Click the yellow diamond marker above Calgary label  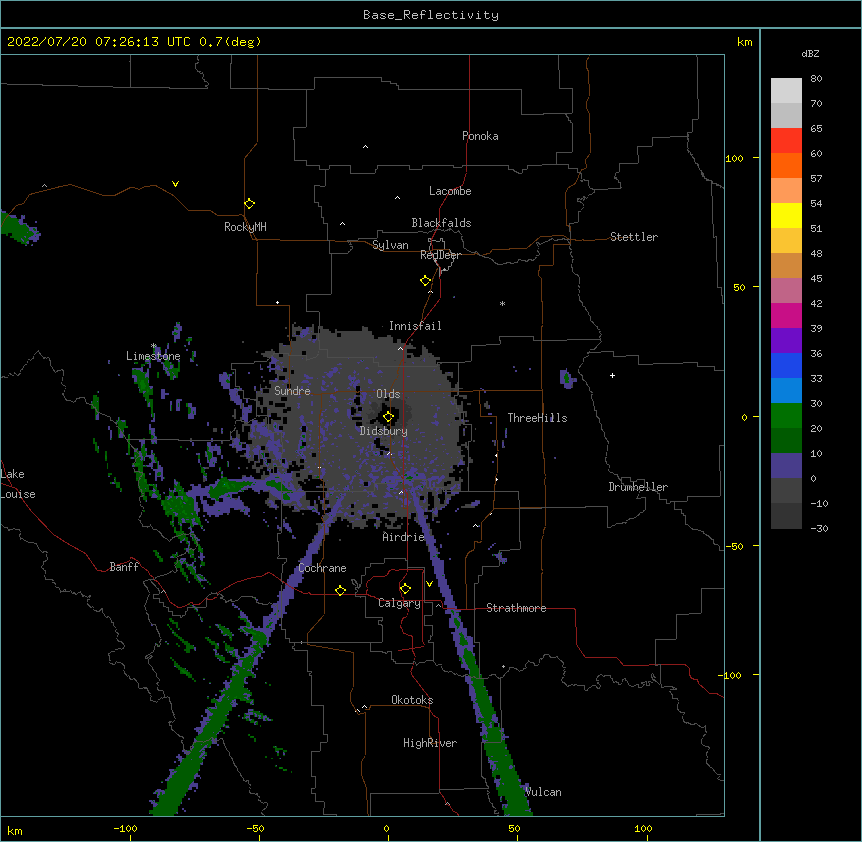pos(405,589)
